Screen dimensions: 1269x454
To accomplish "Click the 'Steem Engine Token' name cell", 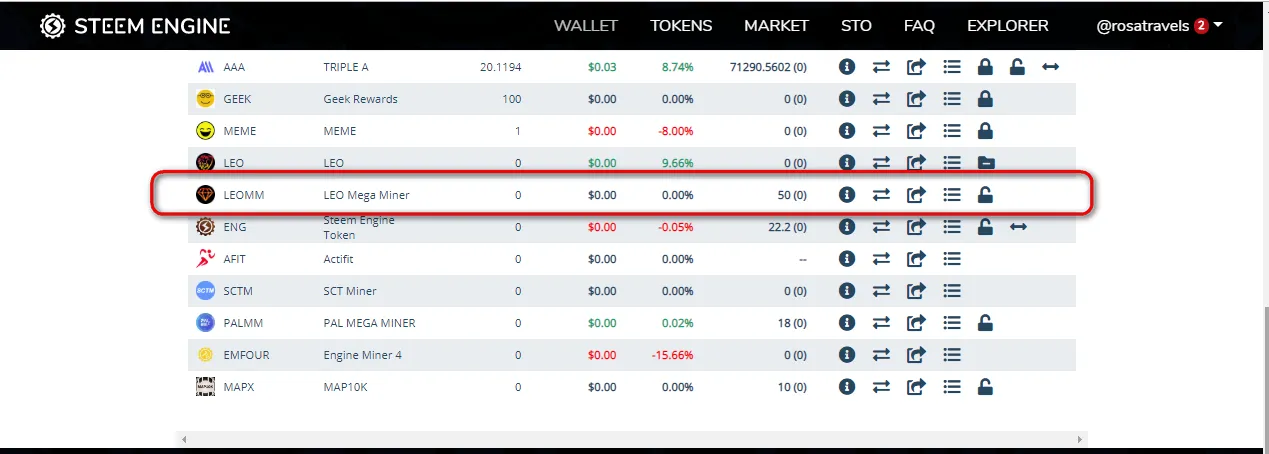I will point(359,227).
